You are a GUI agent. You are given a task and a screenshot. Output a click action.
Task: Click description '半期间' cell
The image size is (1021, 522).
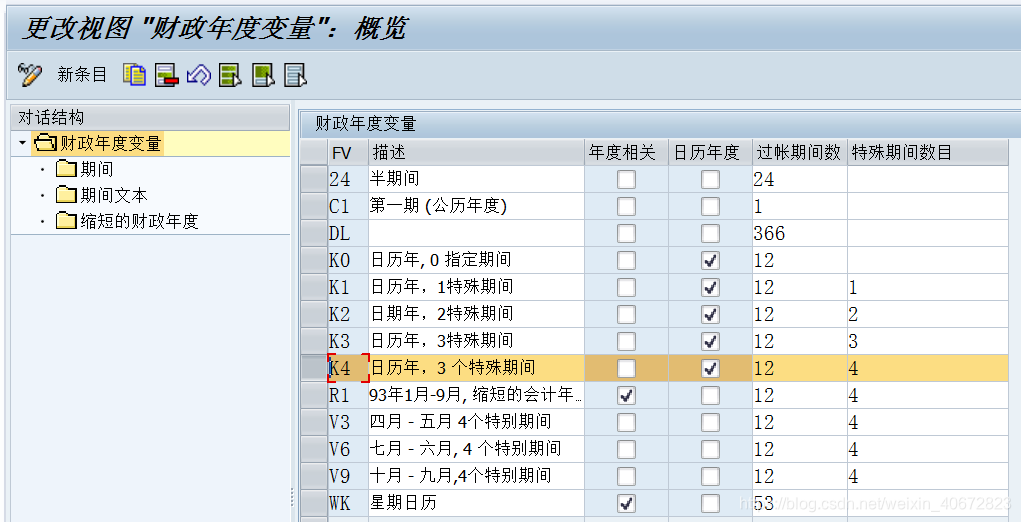476,179
